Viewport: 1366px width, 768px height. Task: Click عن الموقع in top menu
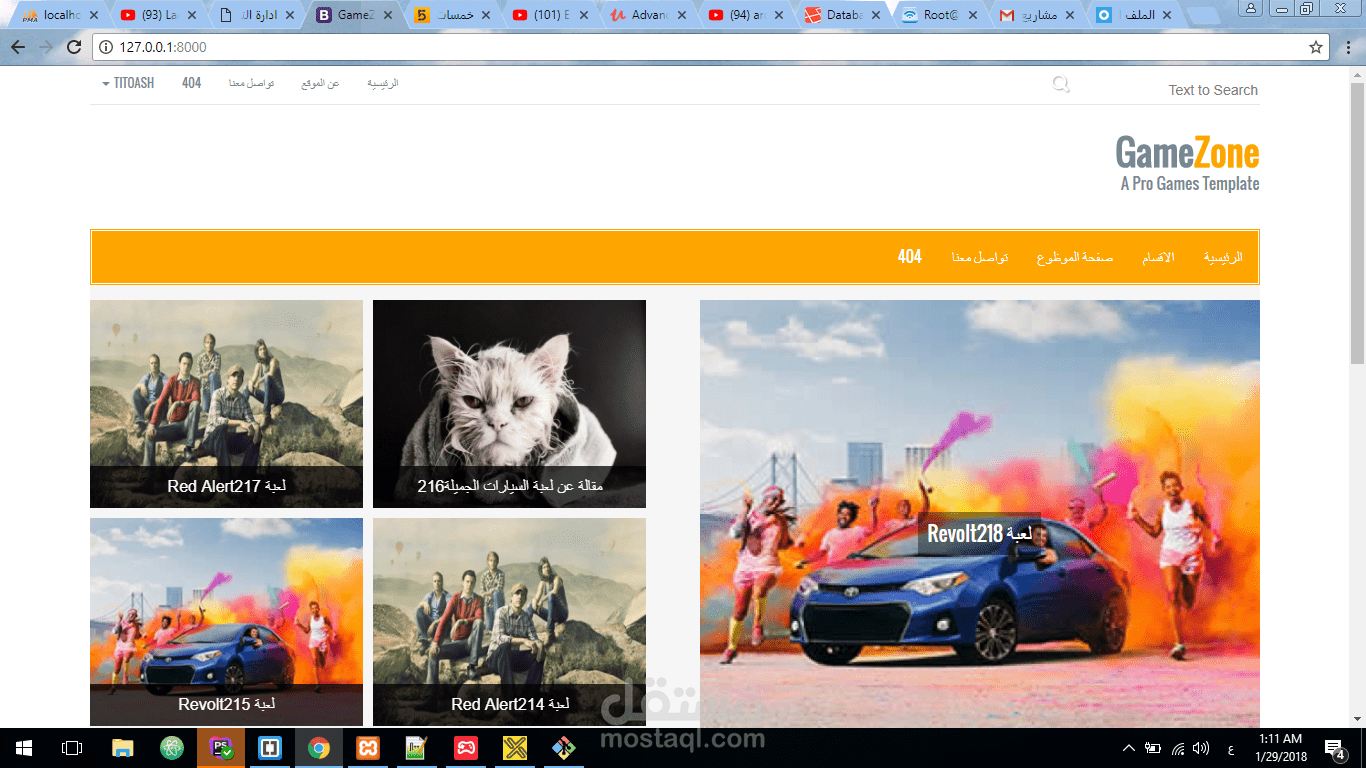pyautogui.click(x=320, y=83)
